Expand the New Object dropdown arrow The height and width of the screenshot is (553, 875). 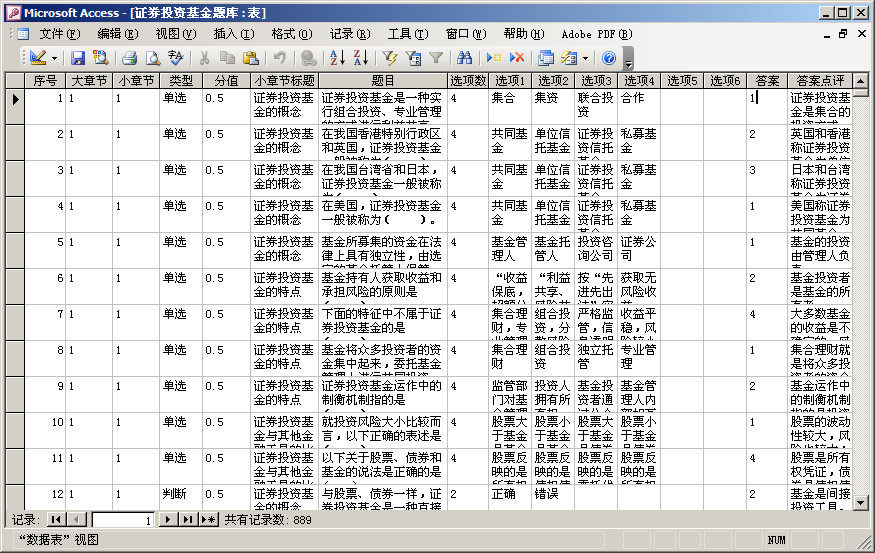click(585, 57)
